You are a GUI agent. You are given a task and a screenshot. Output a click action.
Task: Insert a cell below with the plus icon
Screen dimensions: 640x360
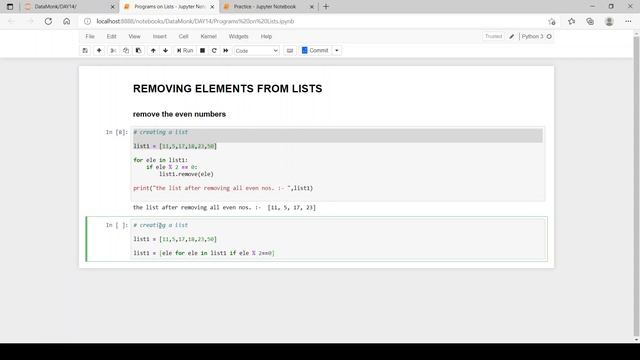pos(99,51)
